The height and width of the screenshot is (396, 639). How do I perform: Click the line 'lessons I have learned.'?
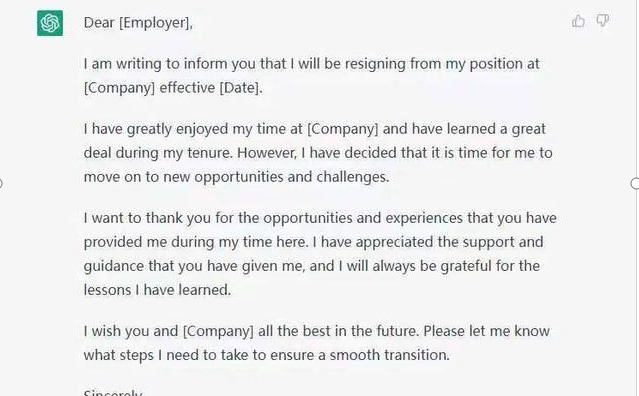coord(157,290)
